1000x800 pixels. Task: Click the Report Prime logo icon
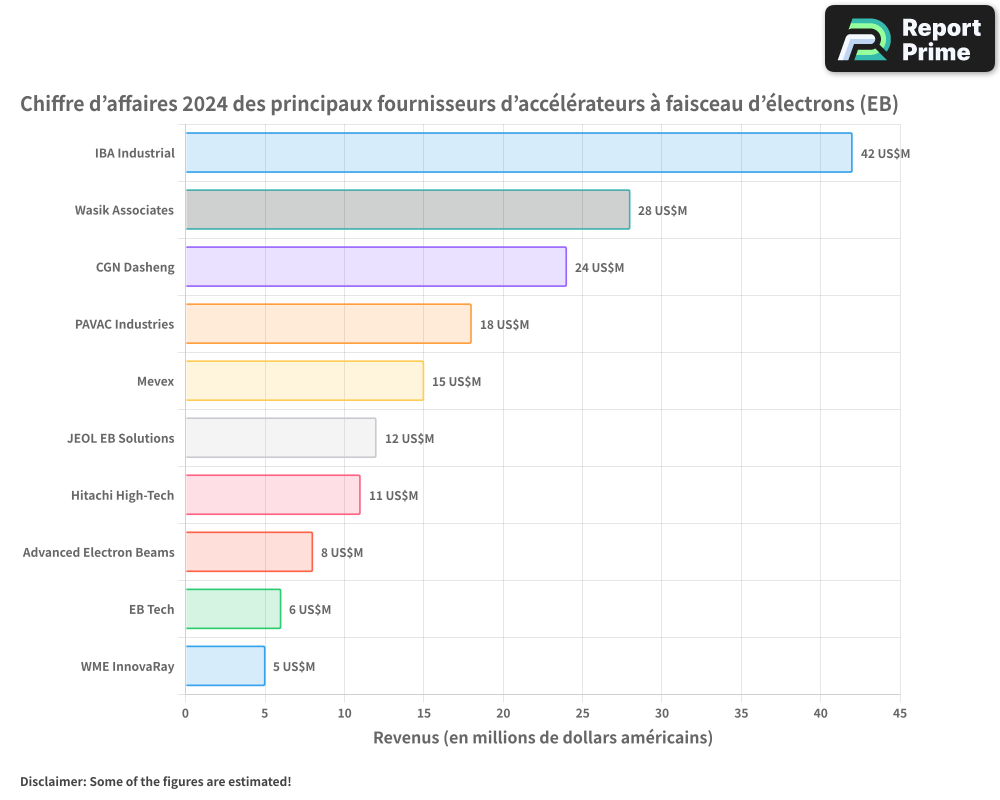[x=863, y=39]
